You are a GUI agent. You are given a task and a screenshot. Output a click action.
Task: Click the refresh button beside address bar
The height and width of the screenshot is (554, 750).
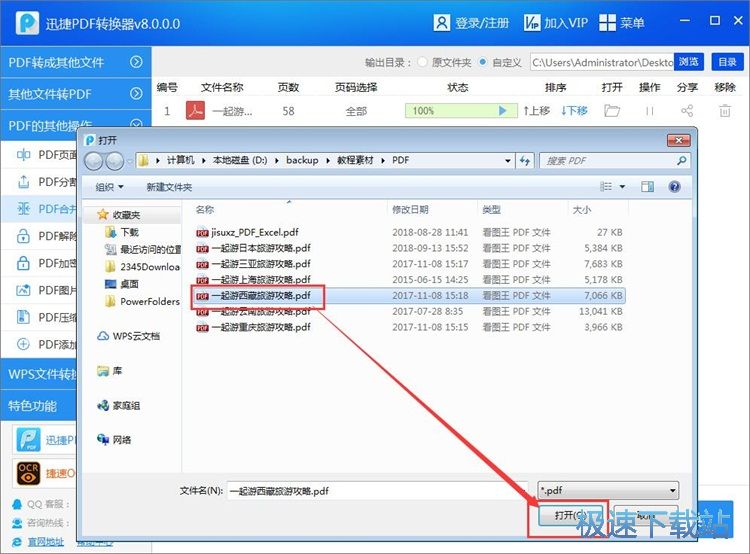coord(525,161)
